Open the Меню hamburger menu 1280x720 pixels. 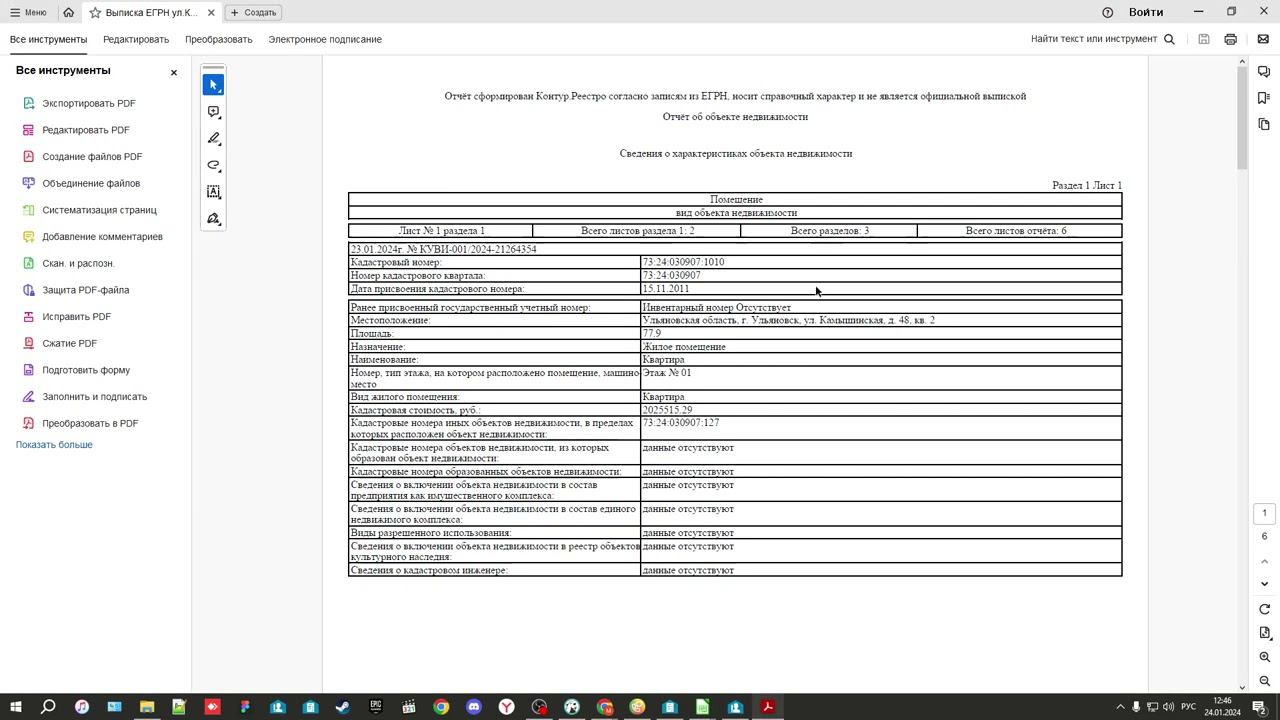pos(28,12)
